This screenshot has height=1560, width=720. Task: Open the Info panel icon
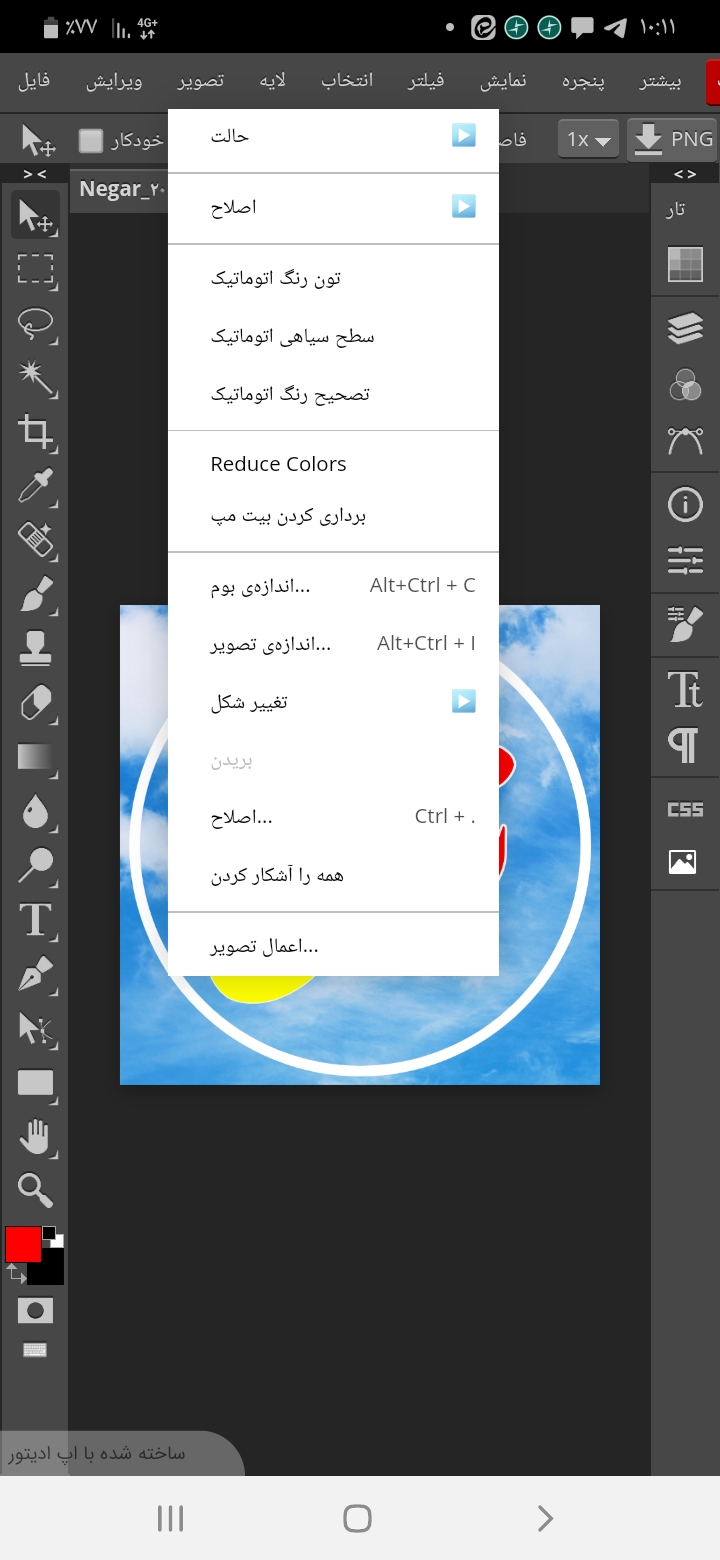tap(685, 505)
